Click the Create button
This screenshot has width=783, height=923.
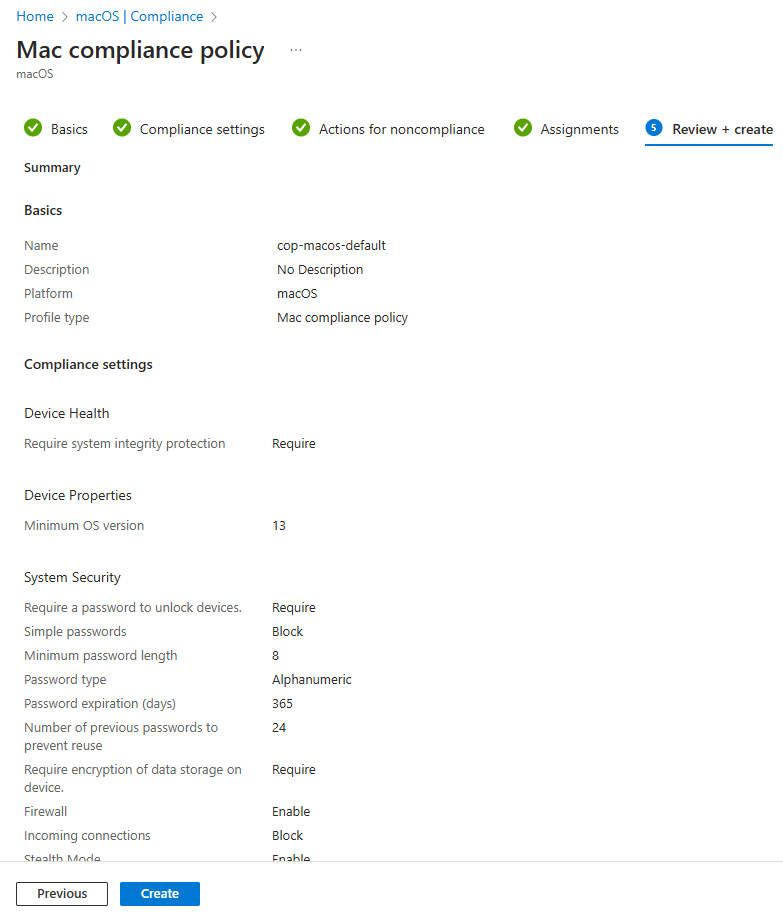[159, 893]
